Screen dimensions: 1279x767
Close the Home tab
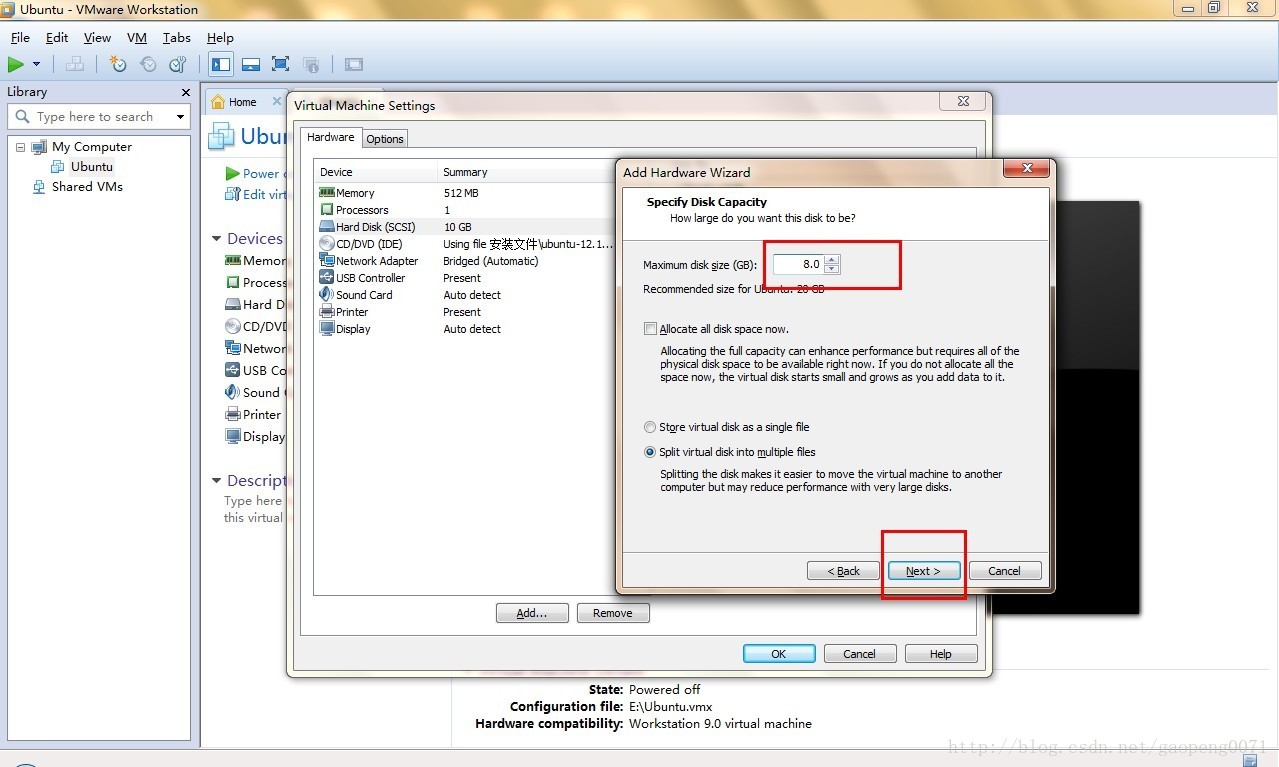pos(277,101)
